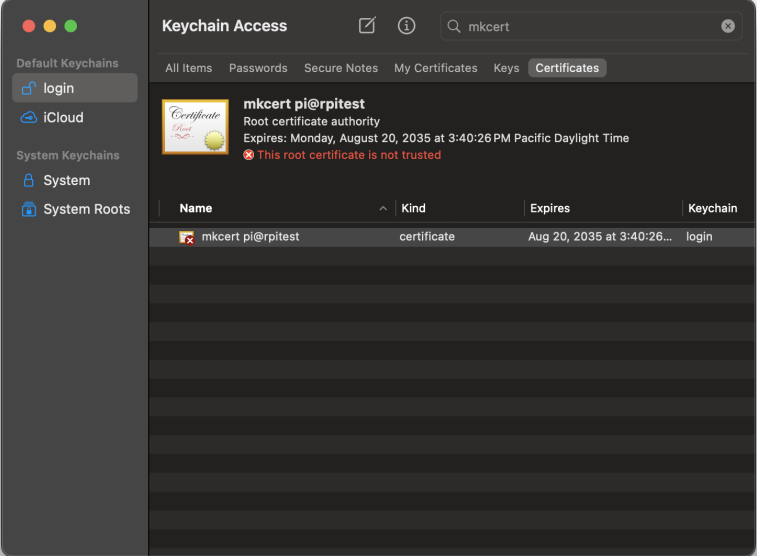Viewport: 757px width, 556px height.
Task: Open the My Certificates tab
Action: 435,68
